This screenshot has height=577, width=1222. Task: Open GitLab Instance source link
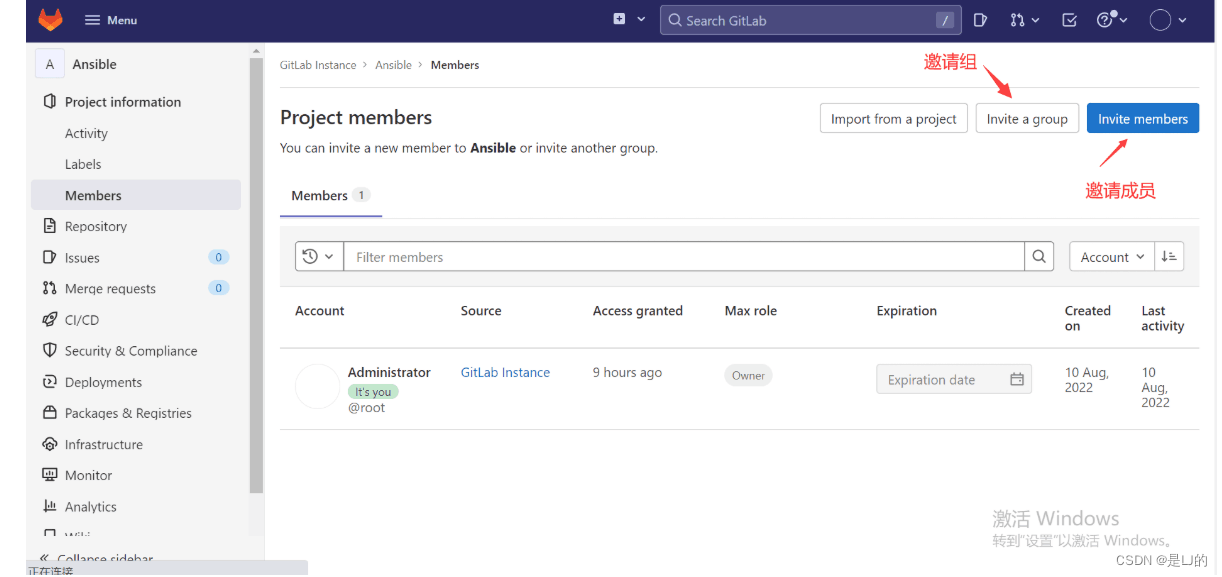pos(505,372)
